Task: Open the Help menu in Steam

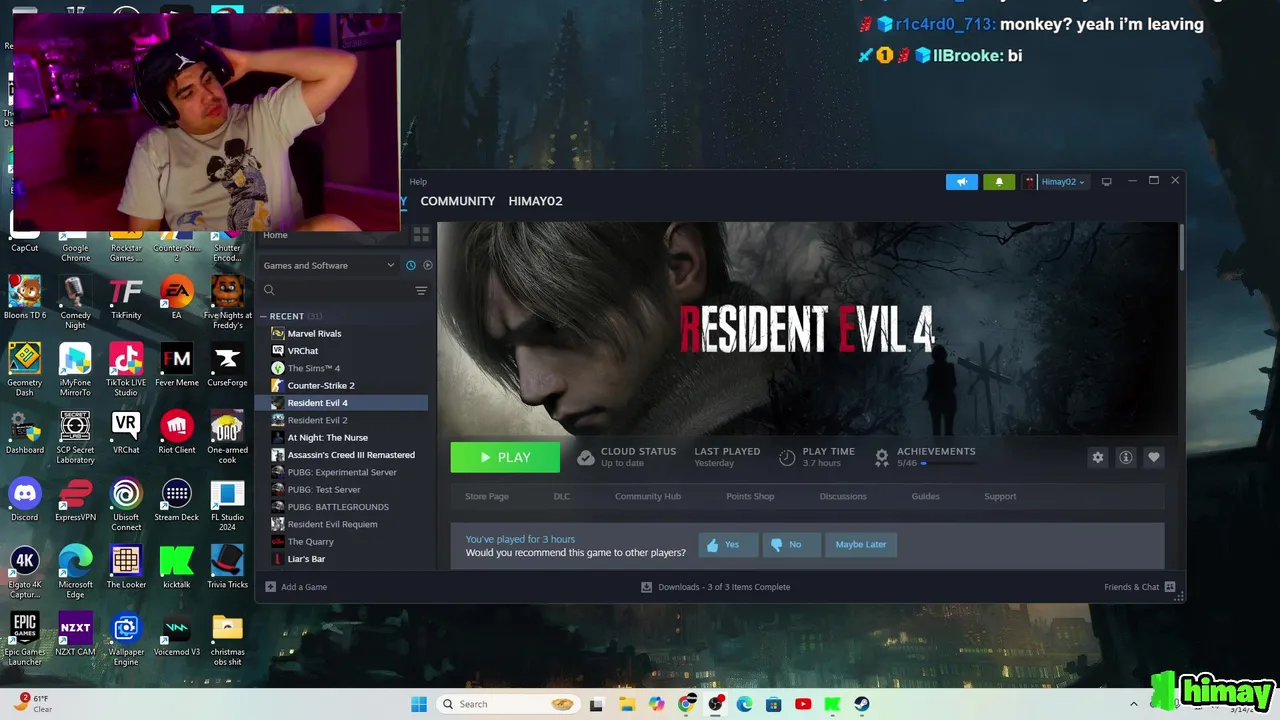Action: pyautogui.click(x=418, y=182)
